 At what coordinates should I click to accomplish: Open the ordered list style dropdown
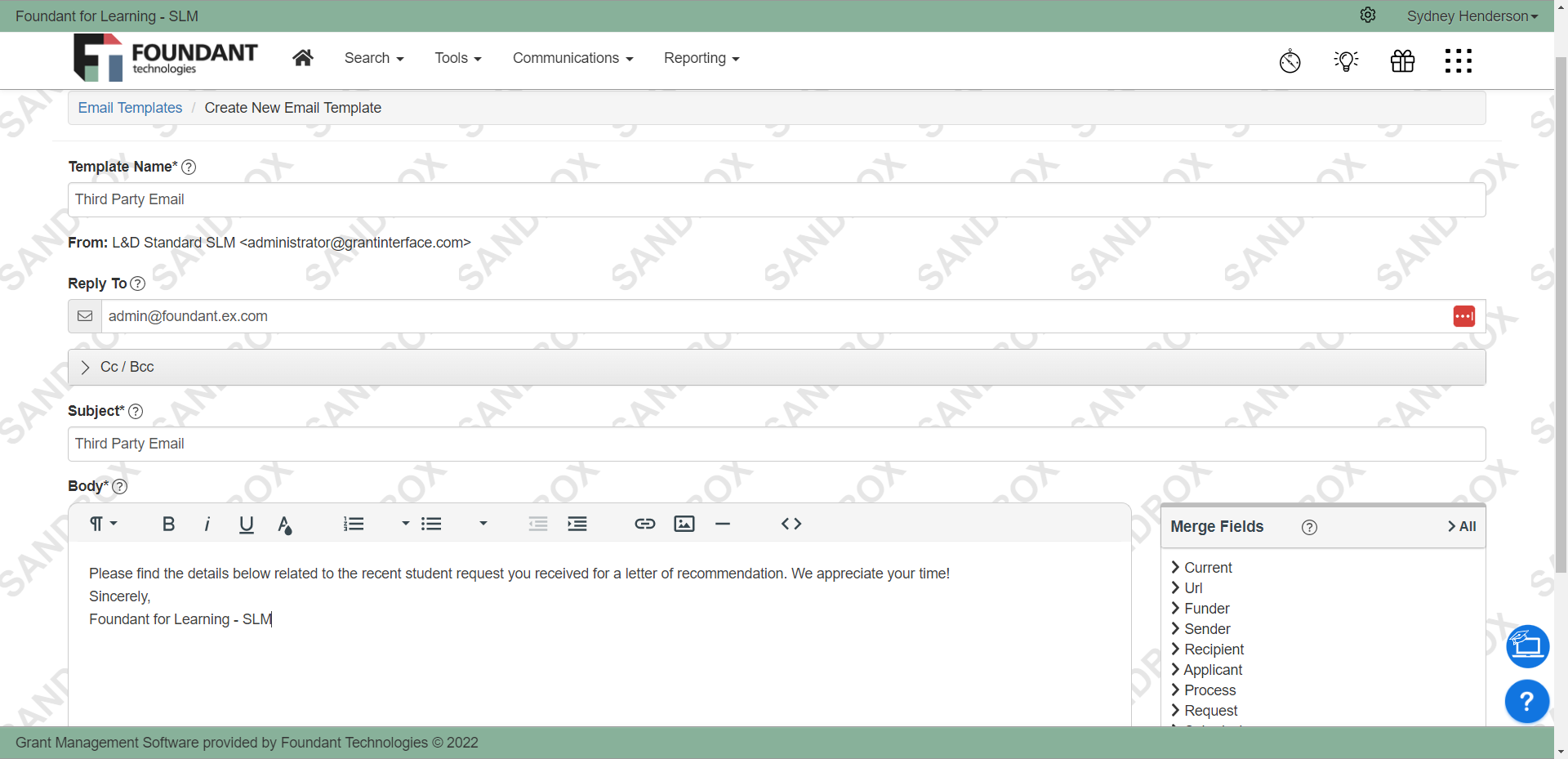[x=403, y=524]
